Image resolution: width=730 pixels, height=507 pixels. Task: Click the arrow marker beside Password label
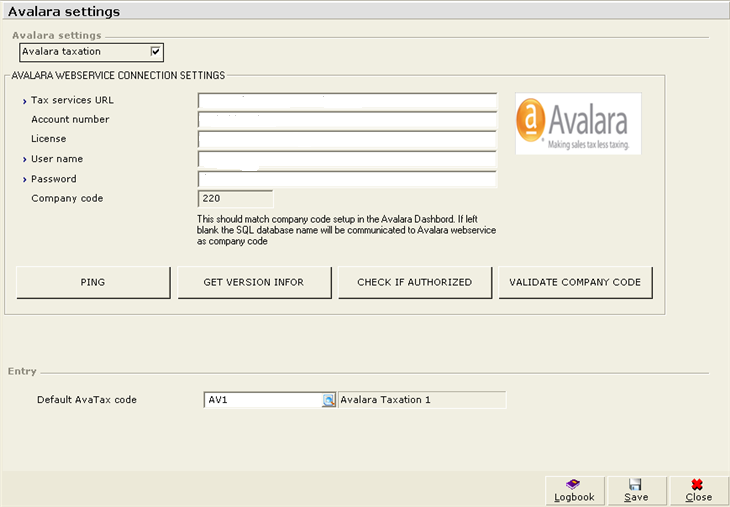[x=23, y=179]
